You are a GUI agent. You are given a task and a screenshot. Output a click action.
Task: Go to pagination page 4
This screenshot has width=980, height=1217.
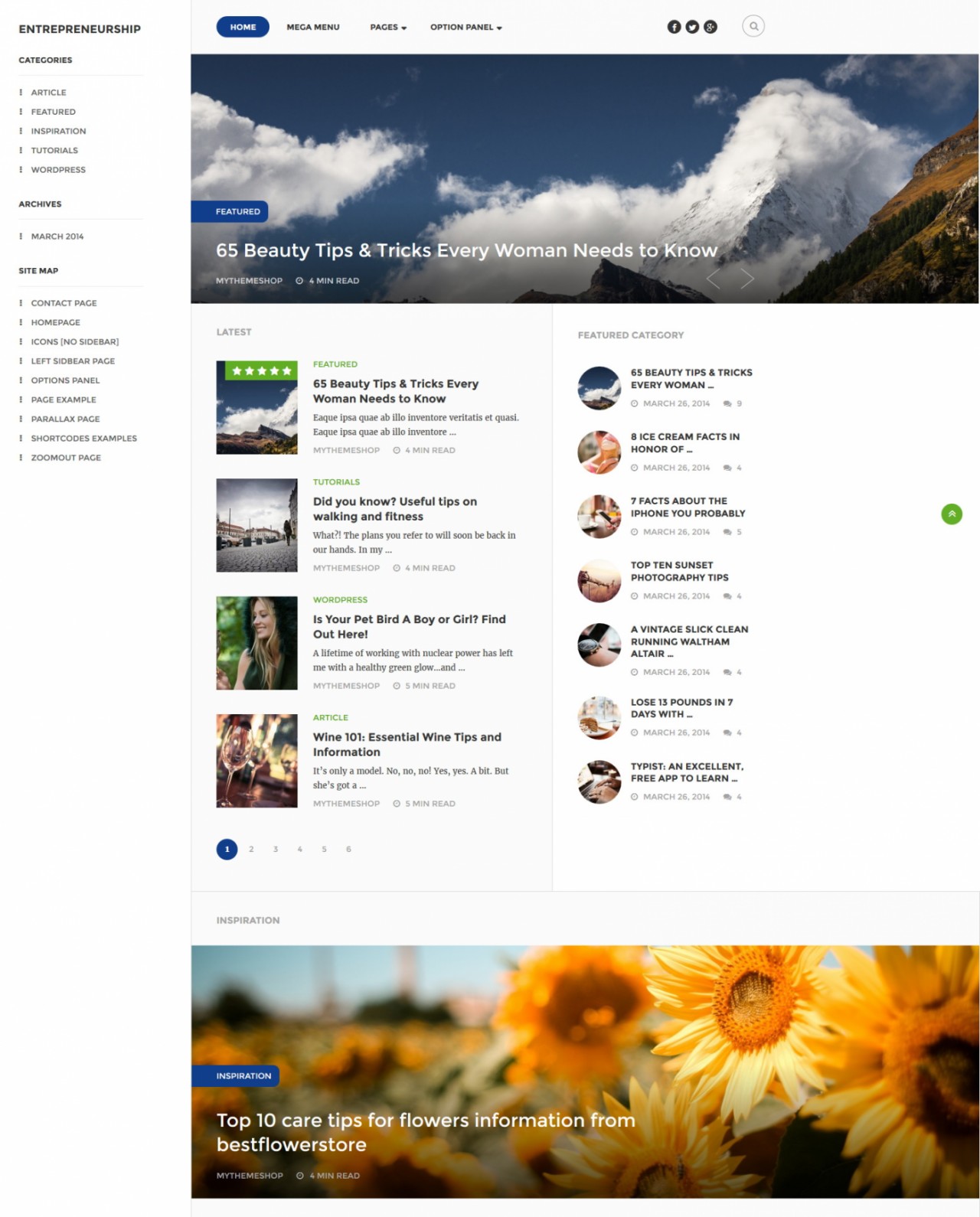click(300, 849)
